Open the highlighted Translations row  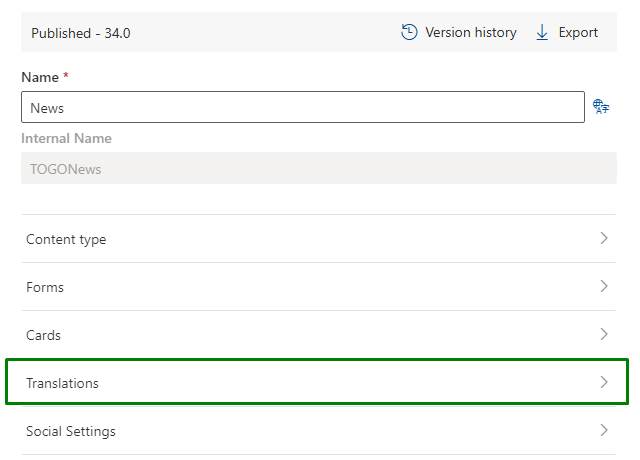(x=317, y=382)
